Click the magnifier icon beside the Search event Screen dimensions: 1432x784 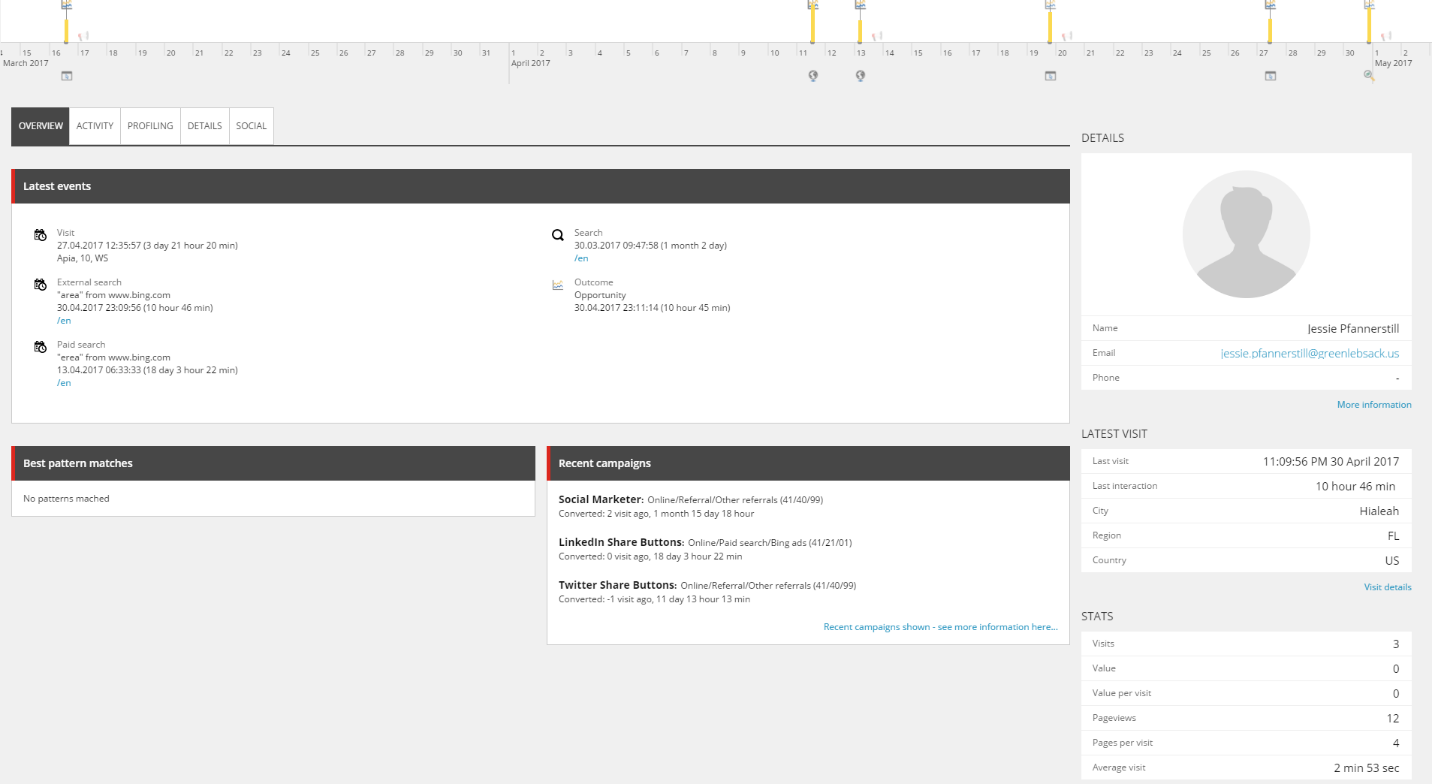(x=557, y=234)
